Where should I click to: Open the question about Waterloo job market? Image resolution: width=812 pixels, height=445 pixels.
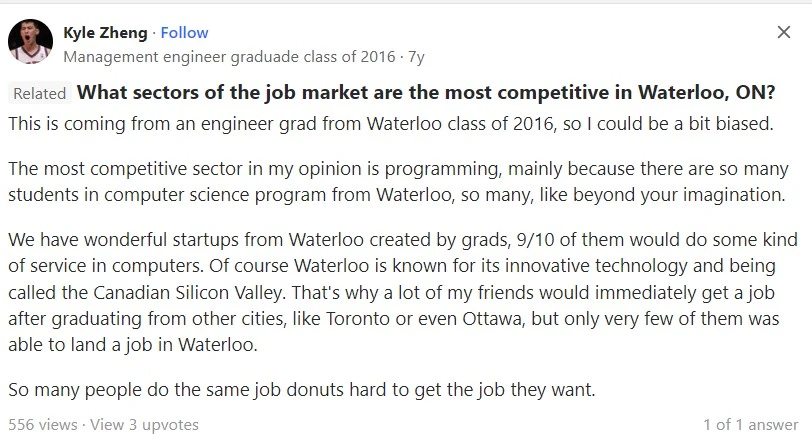[426, 93]
